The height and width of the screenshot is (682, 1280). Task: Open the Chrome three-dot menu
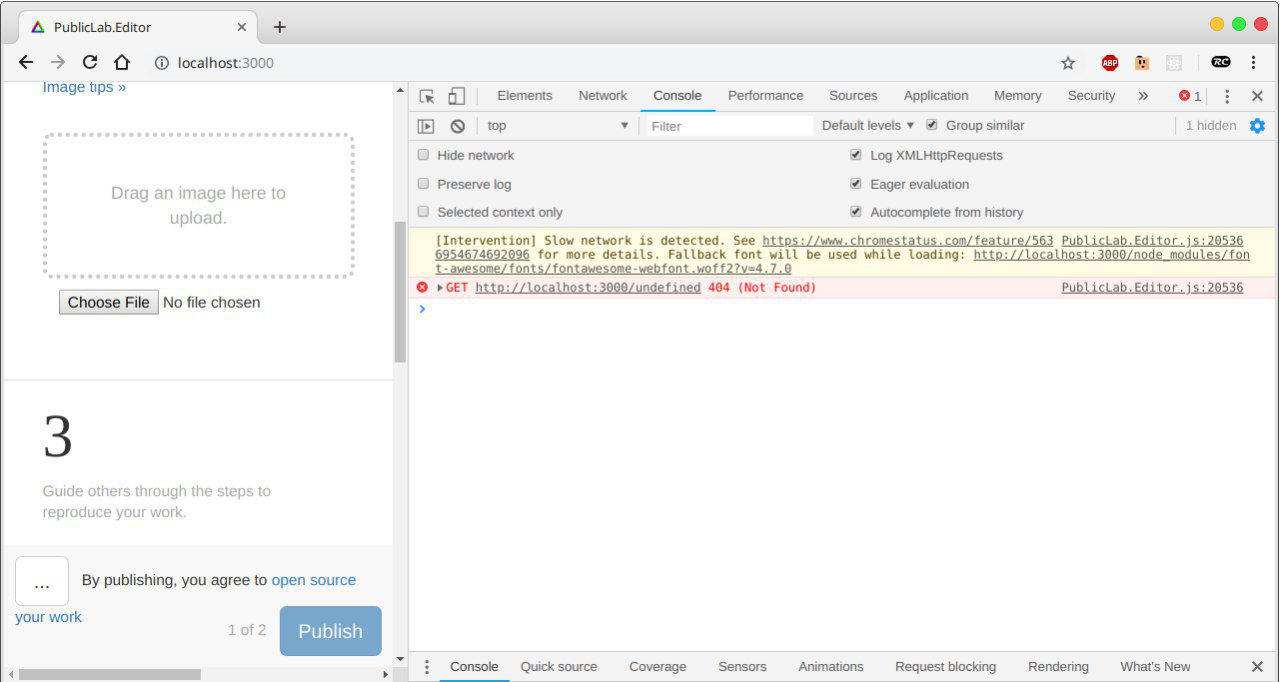[x=1254, y=62]
